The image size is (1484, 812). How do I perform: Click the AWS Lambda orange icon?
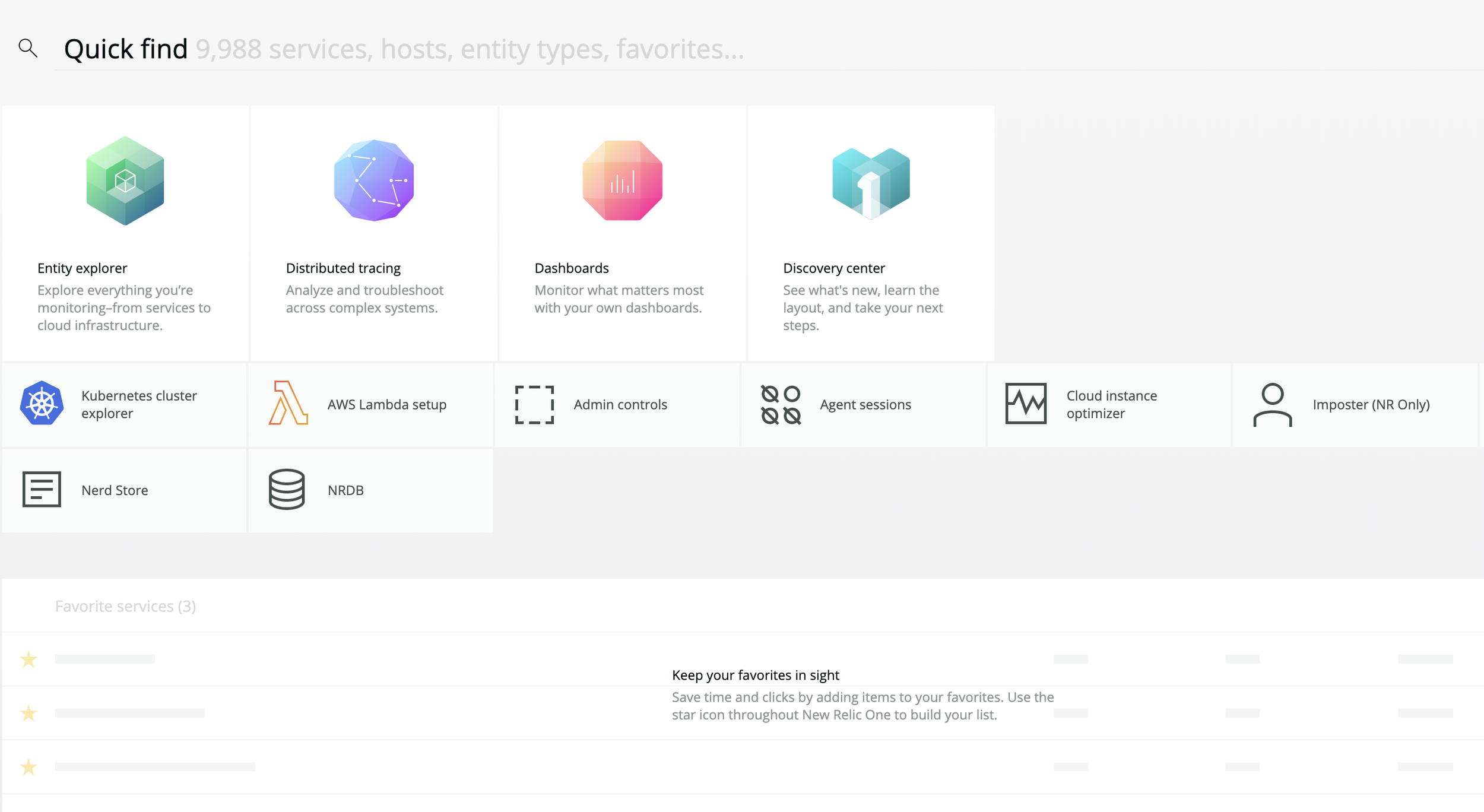pyautogui.click(x=288, y=403)
